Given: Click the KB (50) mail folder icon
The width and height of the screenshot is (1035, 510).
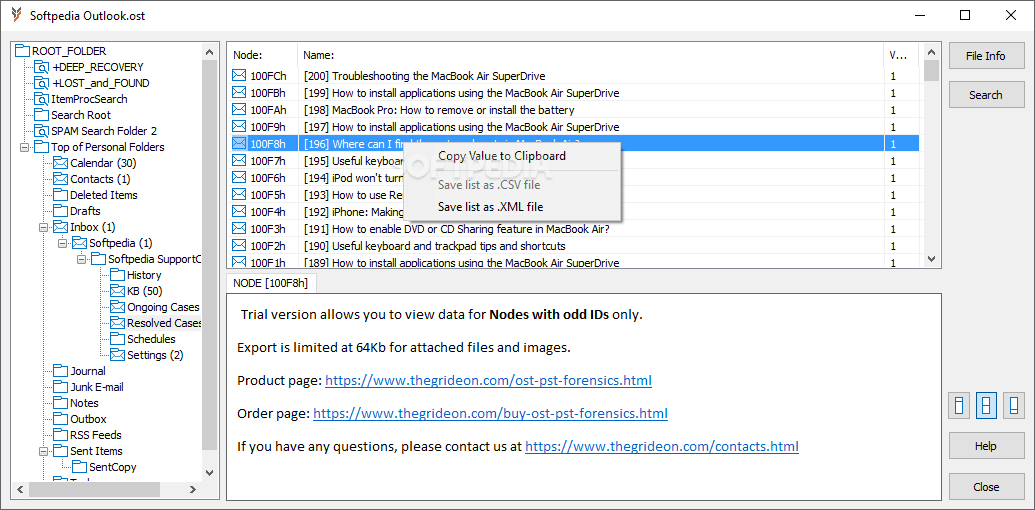Looking at the screenshot, I should coord(117,291).
